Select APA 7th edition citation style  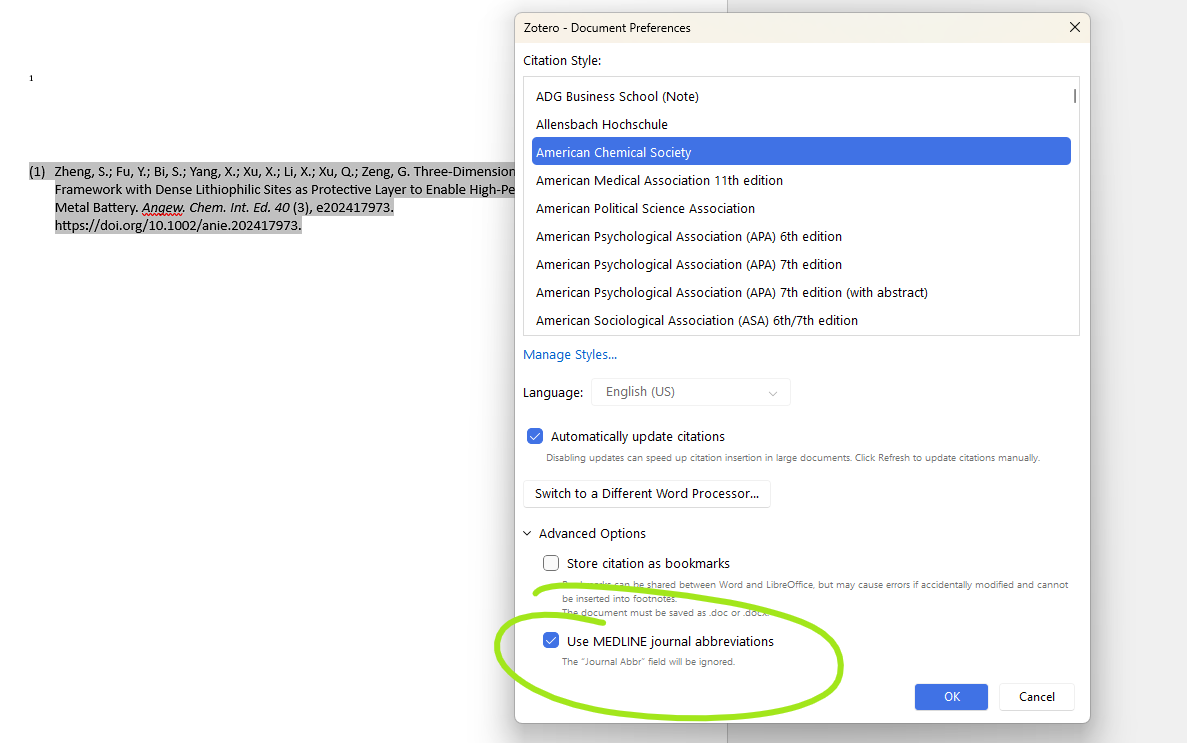pos(801,264)
